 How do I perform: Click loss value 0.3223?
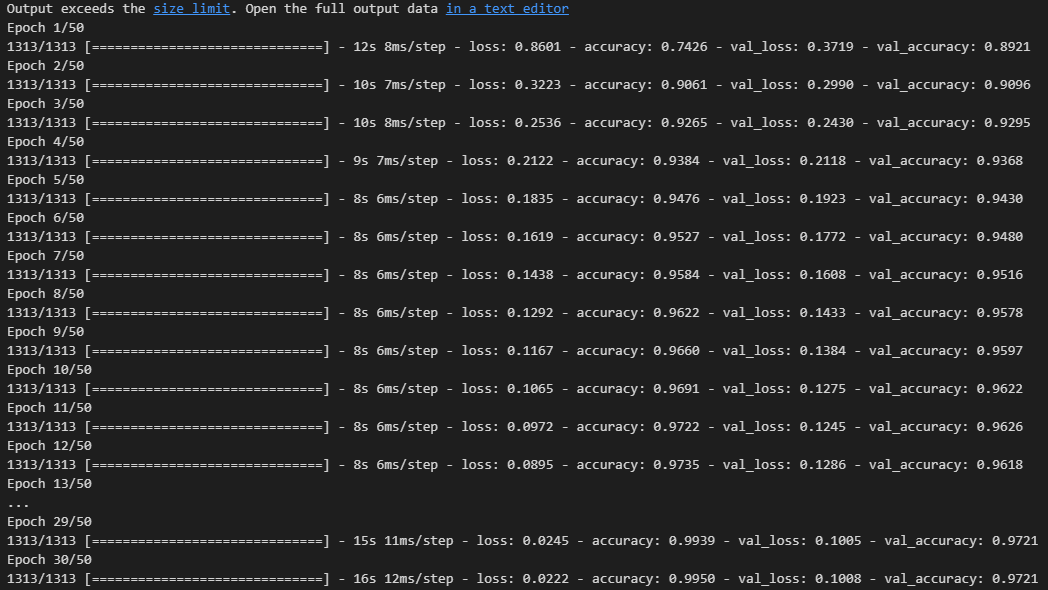click(538, 85)
